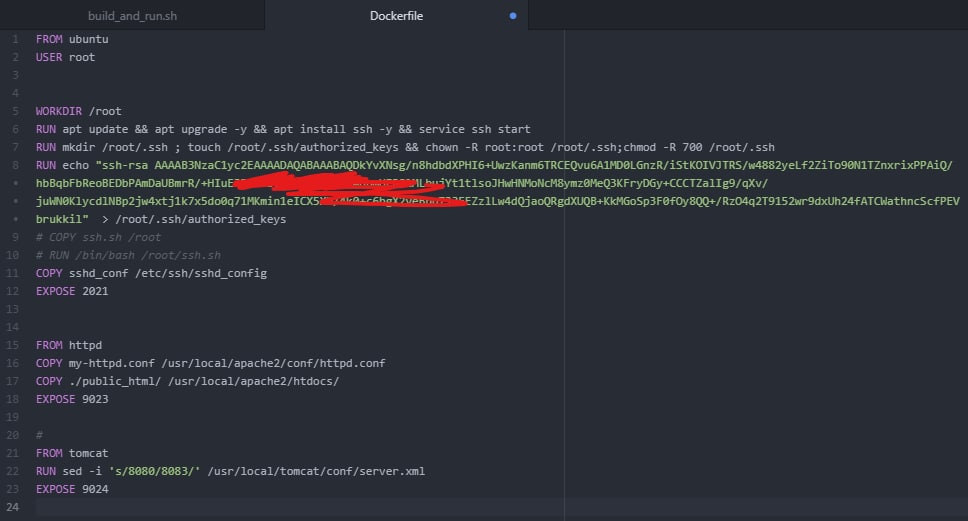Click the text "FROM ubuntu"
Screen dimensions: 968x521
point(72,39)
